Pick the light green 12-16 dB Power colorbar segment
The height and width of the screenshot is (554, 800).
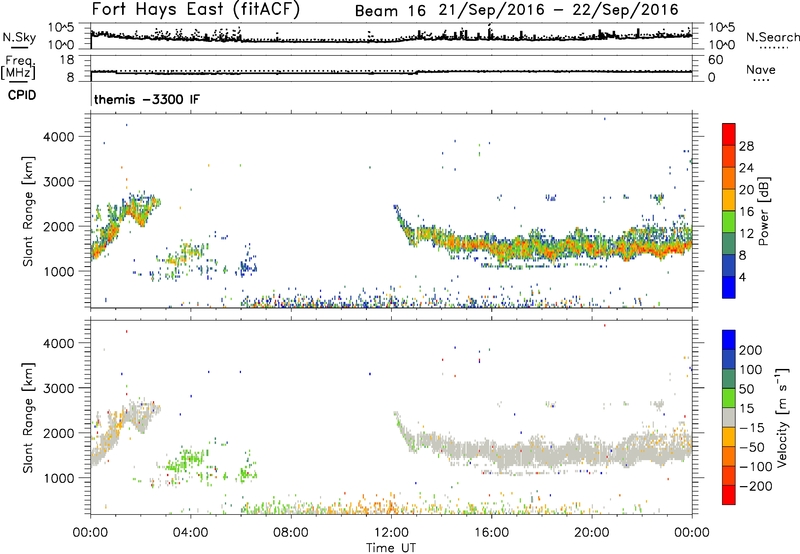[729, 222]
